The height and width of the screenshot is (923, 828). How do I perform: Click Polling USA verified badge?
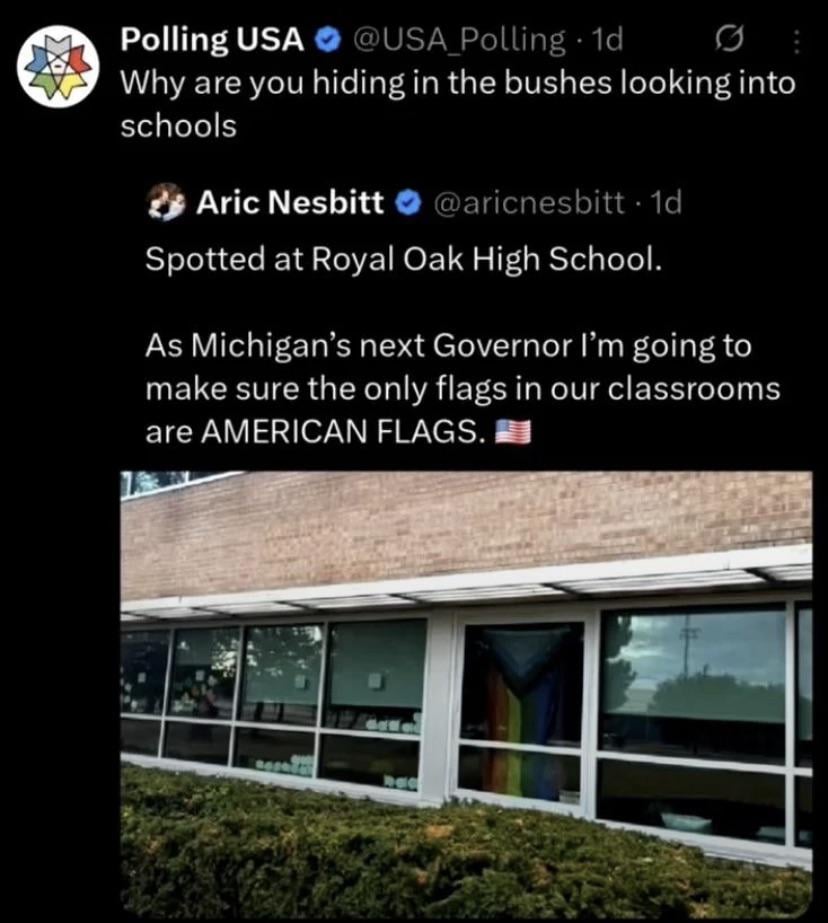(328, 39)
